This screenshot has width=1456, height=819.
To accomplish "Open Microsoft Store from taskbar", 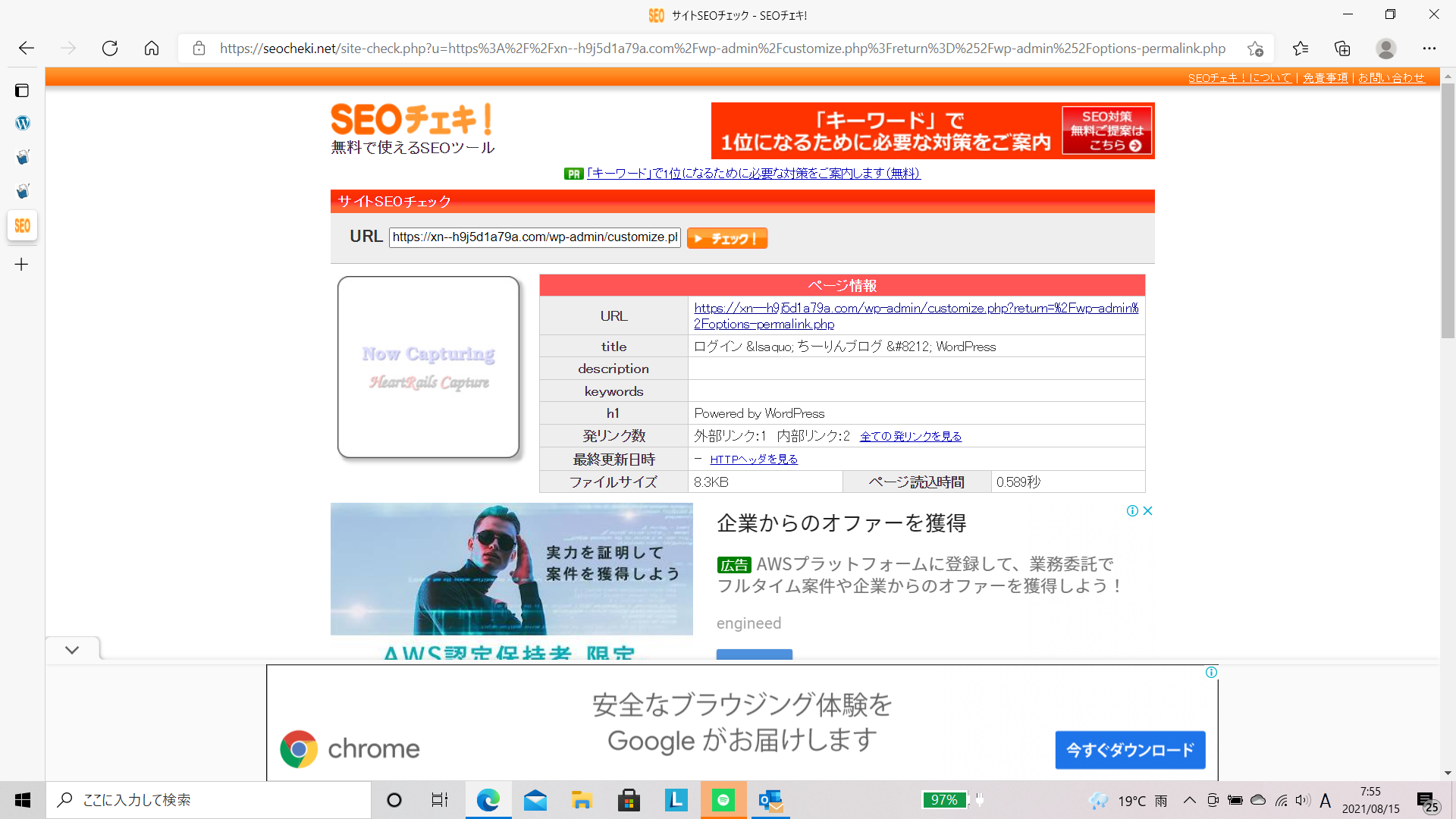I will click(629, 800).
